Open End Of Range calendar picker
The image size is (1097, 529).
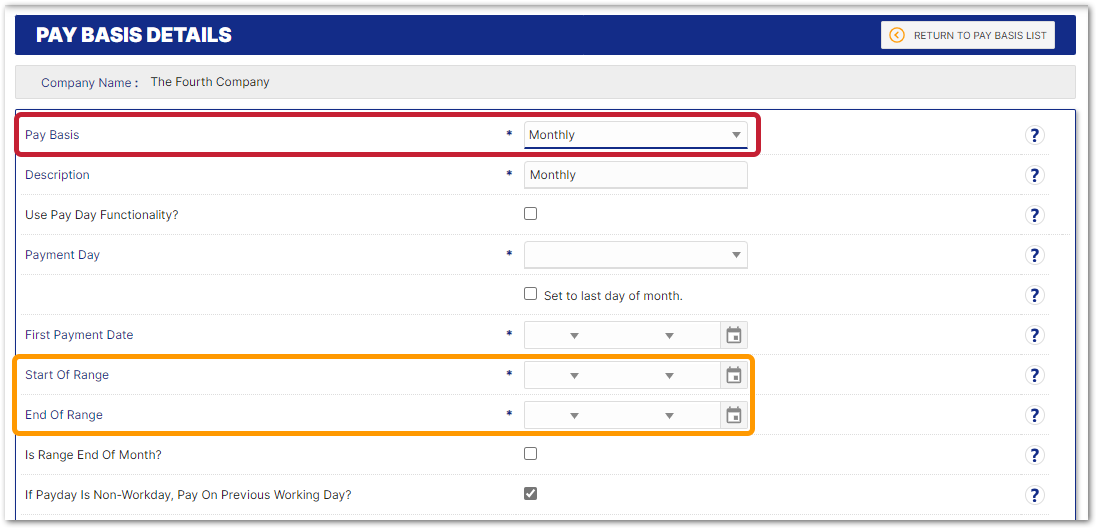[x=734, y=415]
